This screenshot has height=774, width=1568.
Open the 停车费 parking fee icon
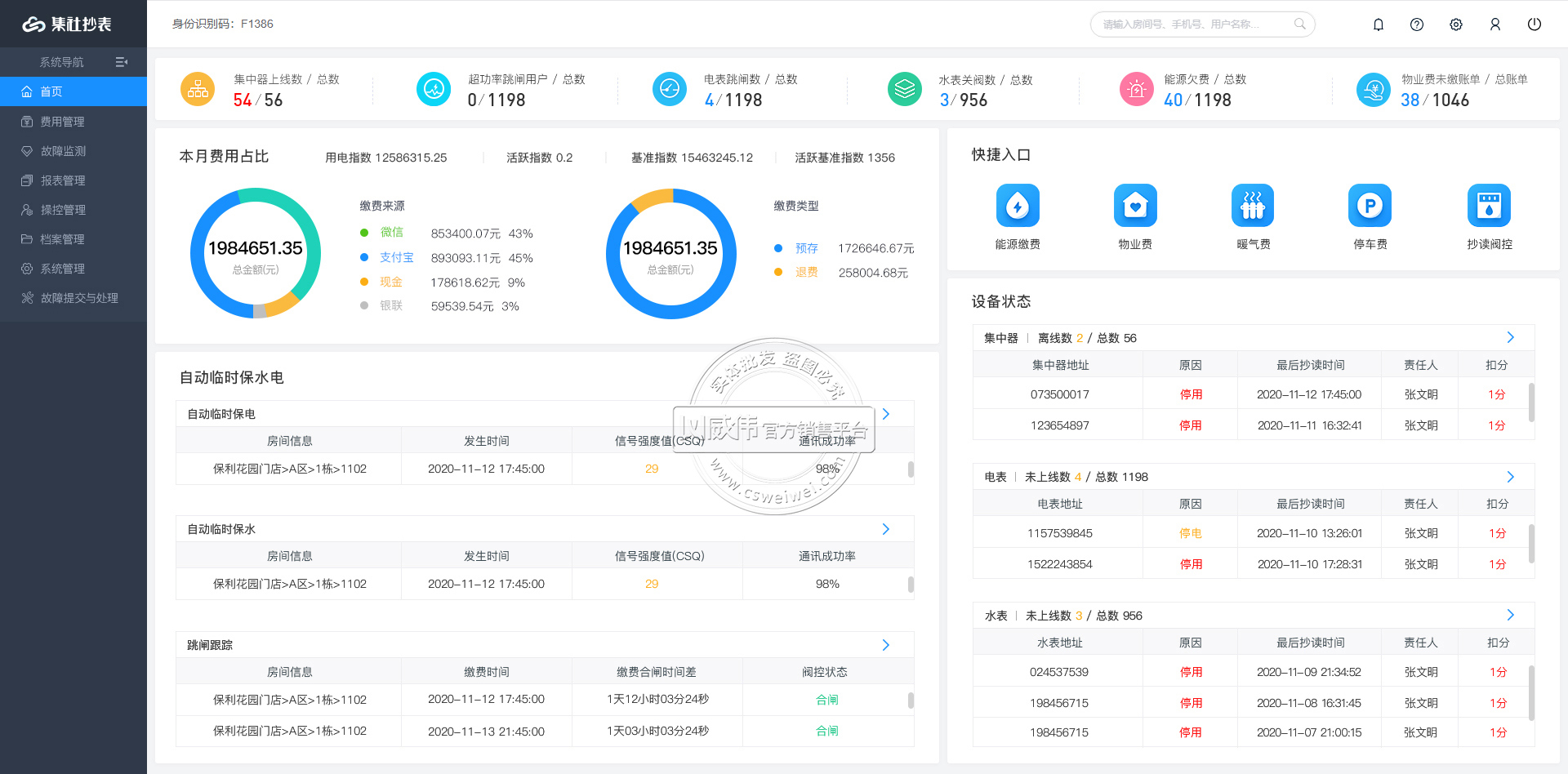(1370, 206)
